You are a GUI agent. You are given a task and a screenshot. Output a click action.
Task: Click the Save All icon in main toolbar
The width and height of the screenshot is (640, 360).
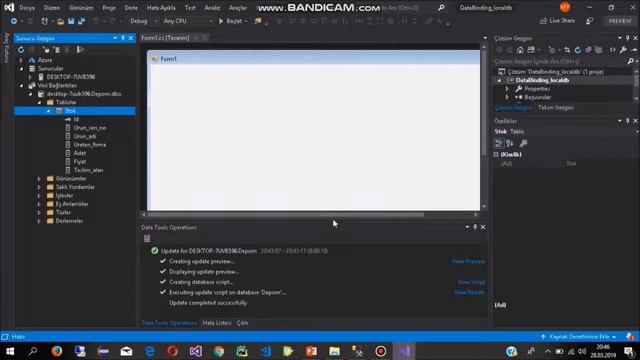[81, 21]
